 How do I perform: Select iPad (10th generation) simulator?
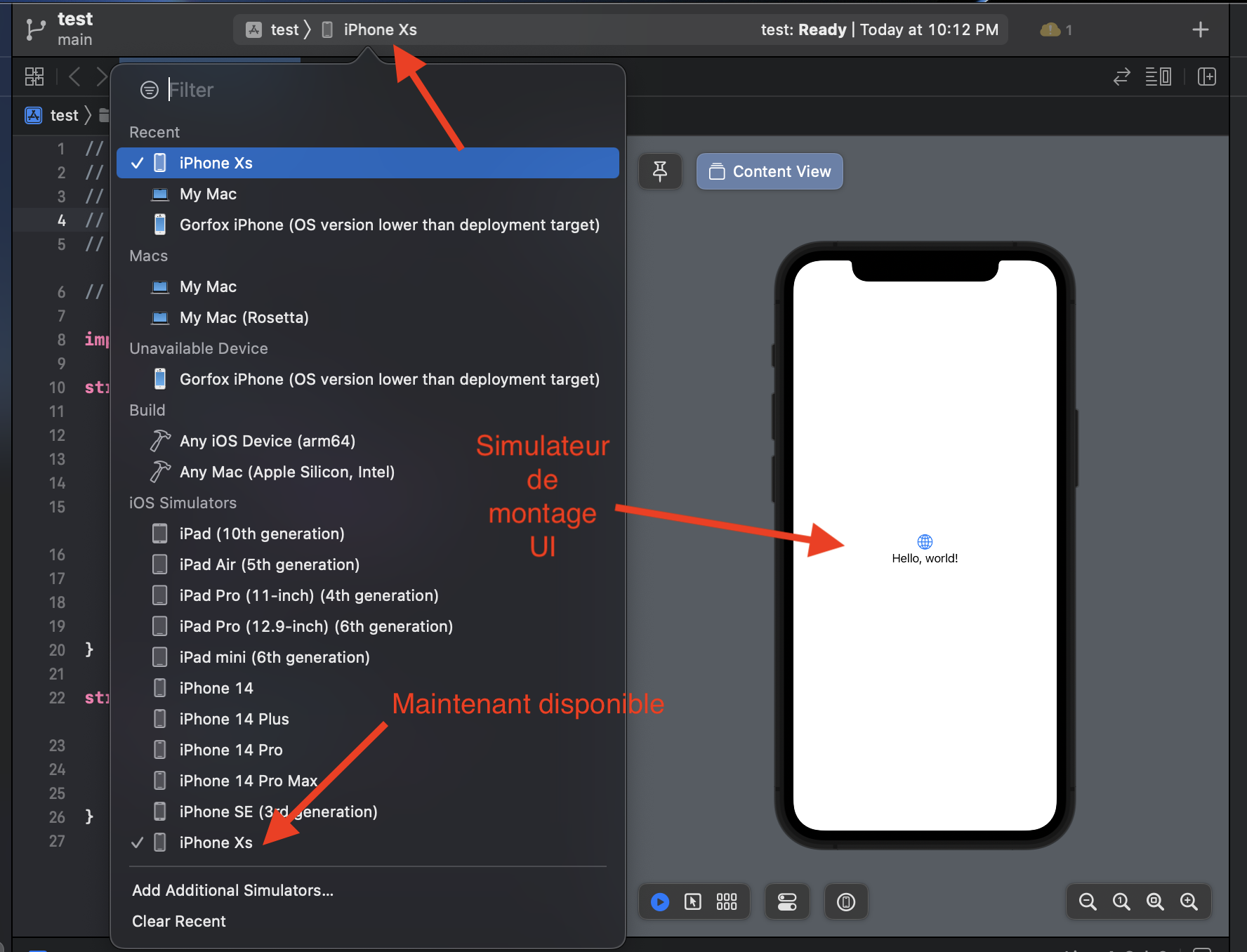pyautogui.click(x=368, y=534)
